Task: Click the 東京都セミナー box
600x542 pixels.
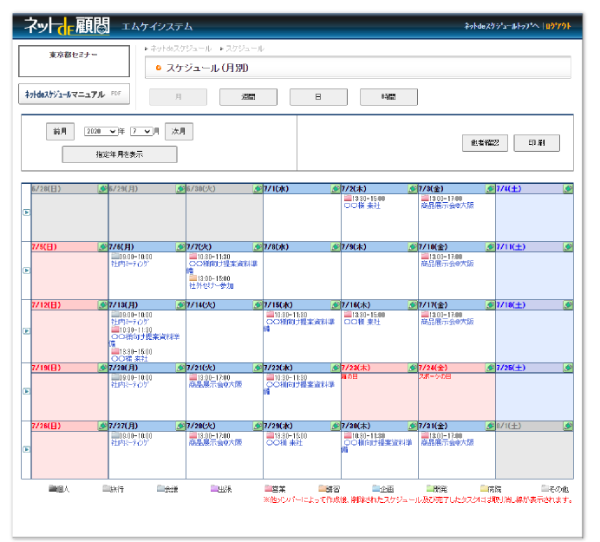Action: click(74, 61)
